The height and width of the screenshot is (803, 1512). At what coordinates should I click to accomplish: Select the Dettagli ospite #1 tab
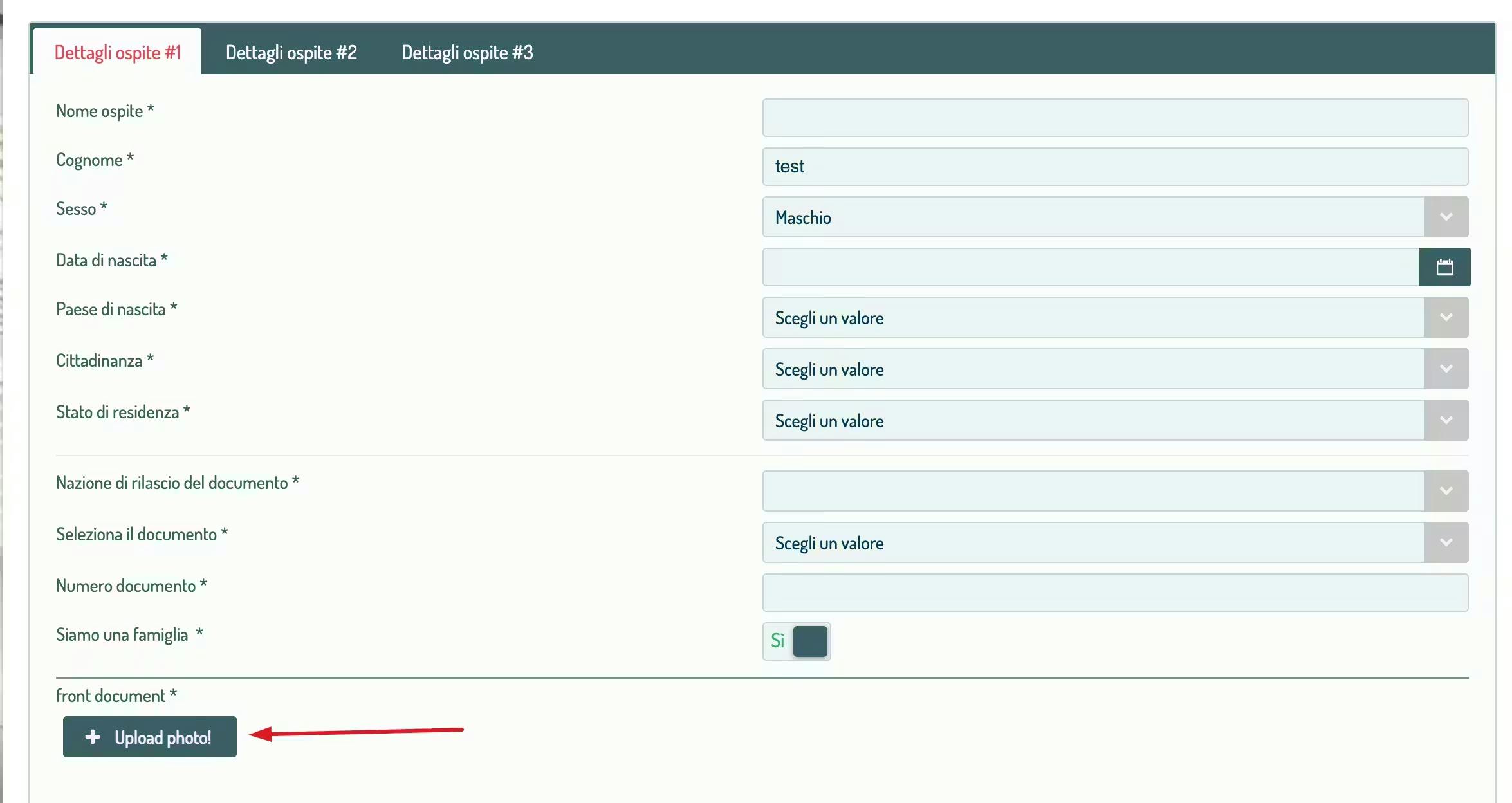117,52
